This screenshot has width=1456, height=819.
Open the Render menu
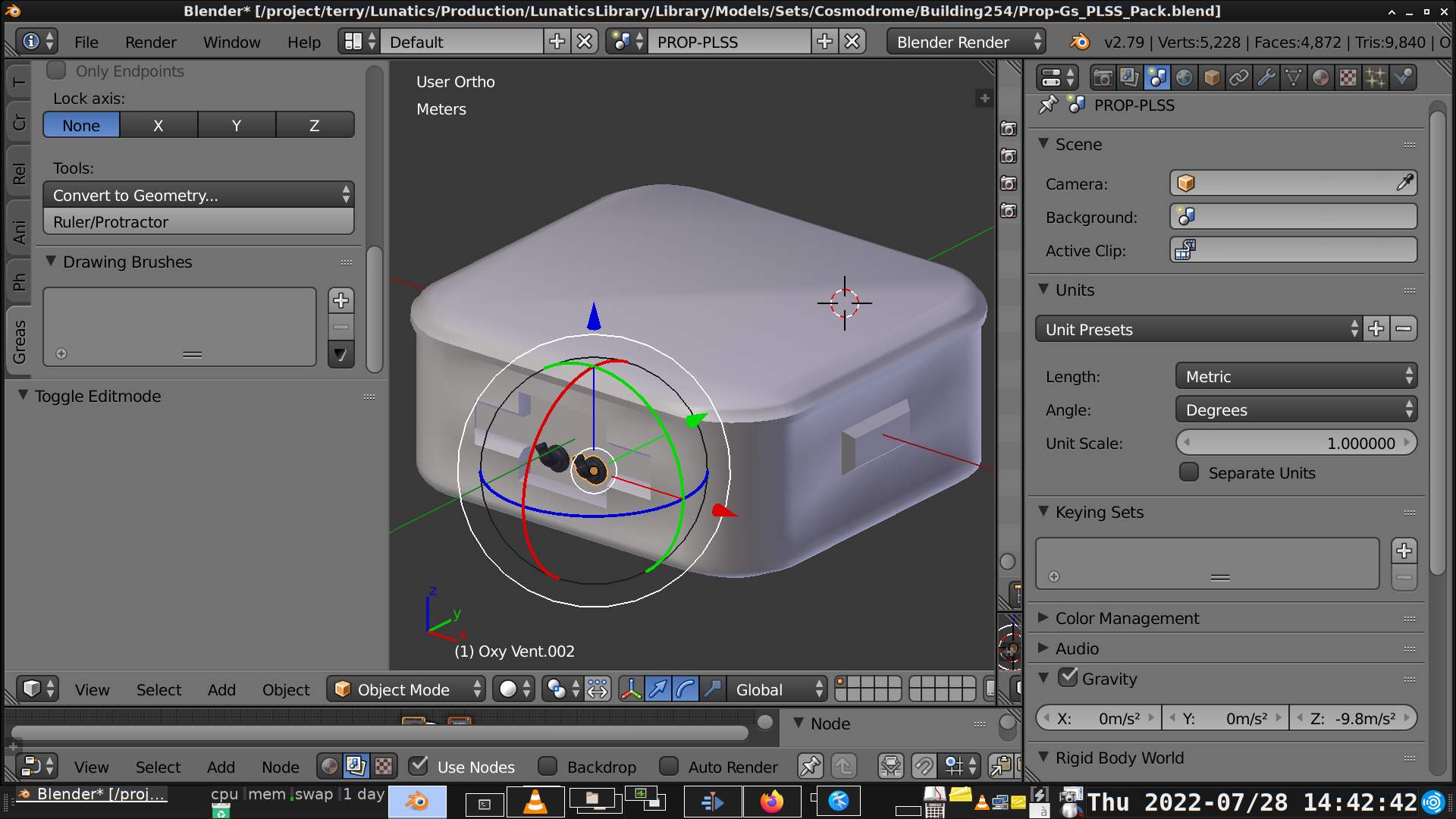[x=150, y=42]
